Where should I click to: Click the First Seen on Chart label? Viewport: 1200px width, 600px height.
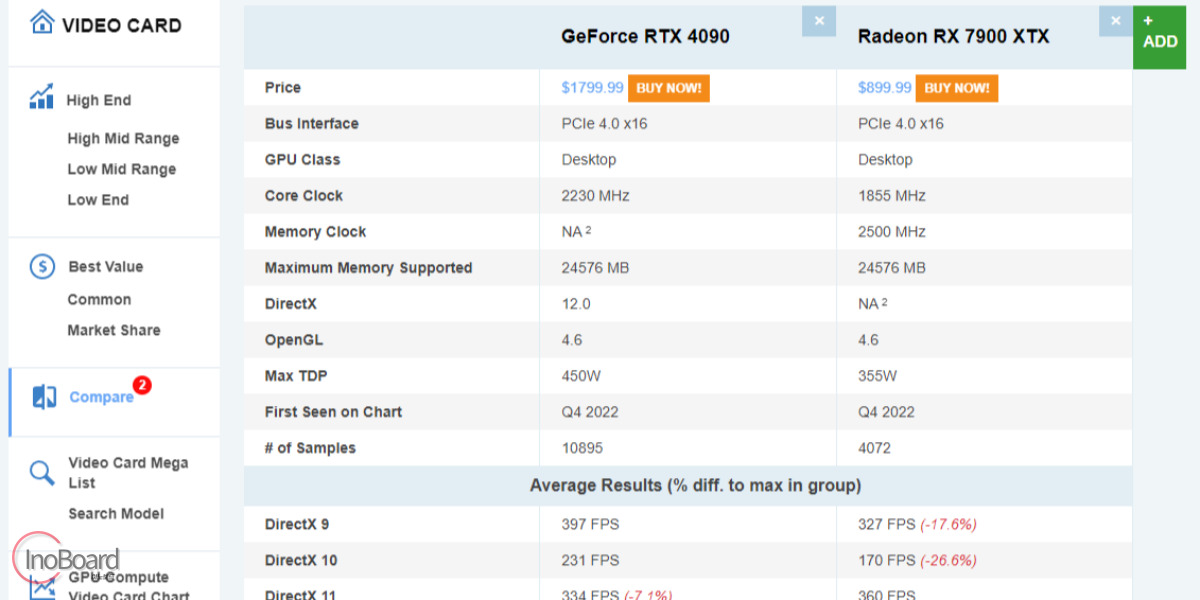(334, 412)
